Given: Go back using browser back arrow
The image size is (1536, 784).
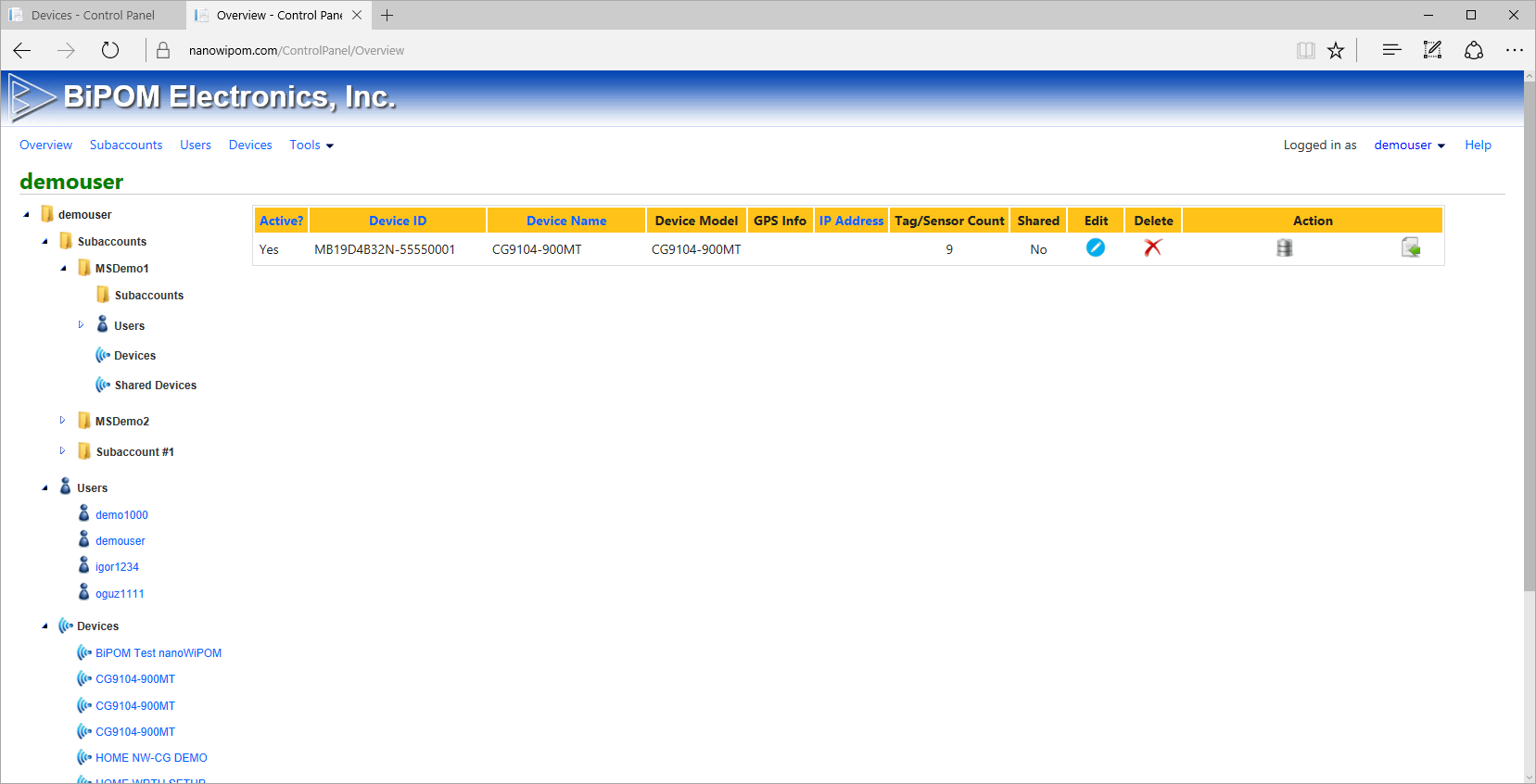Looking at the screenshot, I should click(22, 50).
